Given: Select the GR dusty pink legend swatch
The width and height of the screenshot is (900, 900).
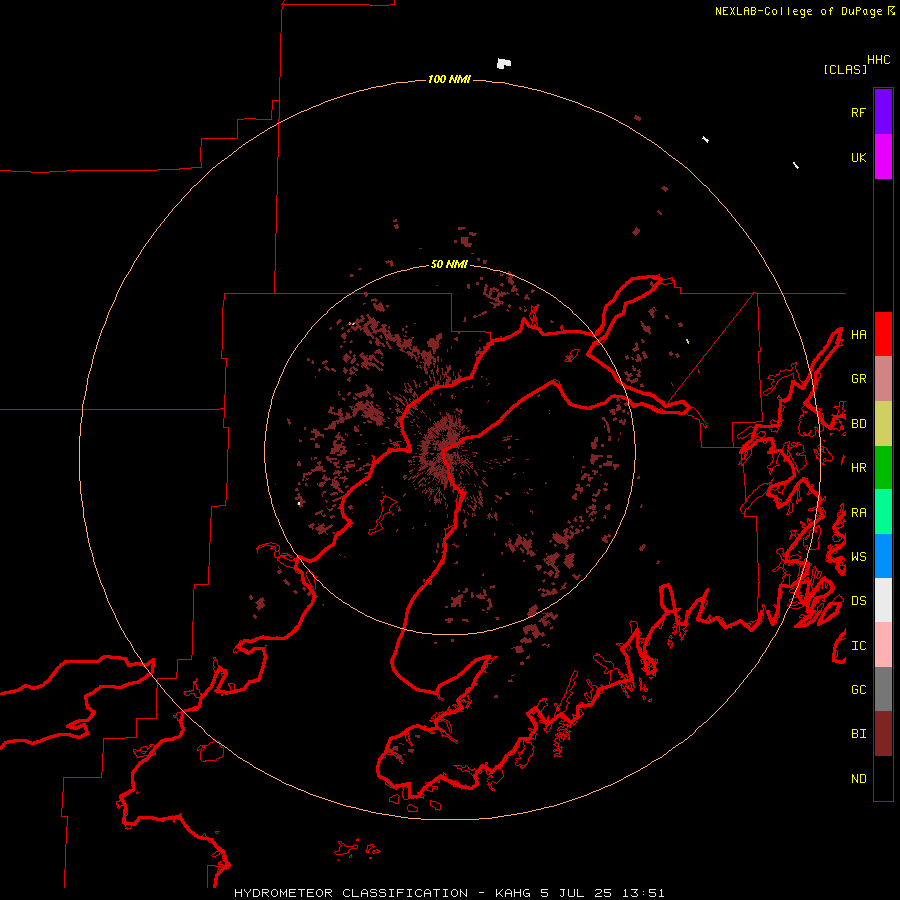Looking at the screenshot, I should (883, 379).
